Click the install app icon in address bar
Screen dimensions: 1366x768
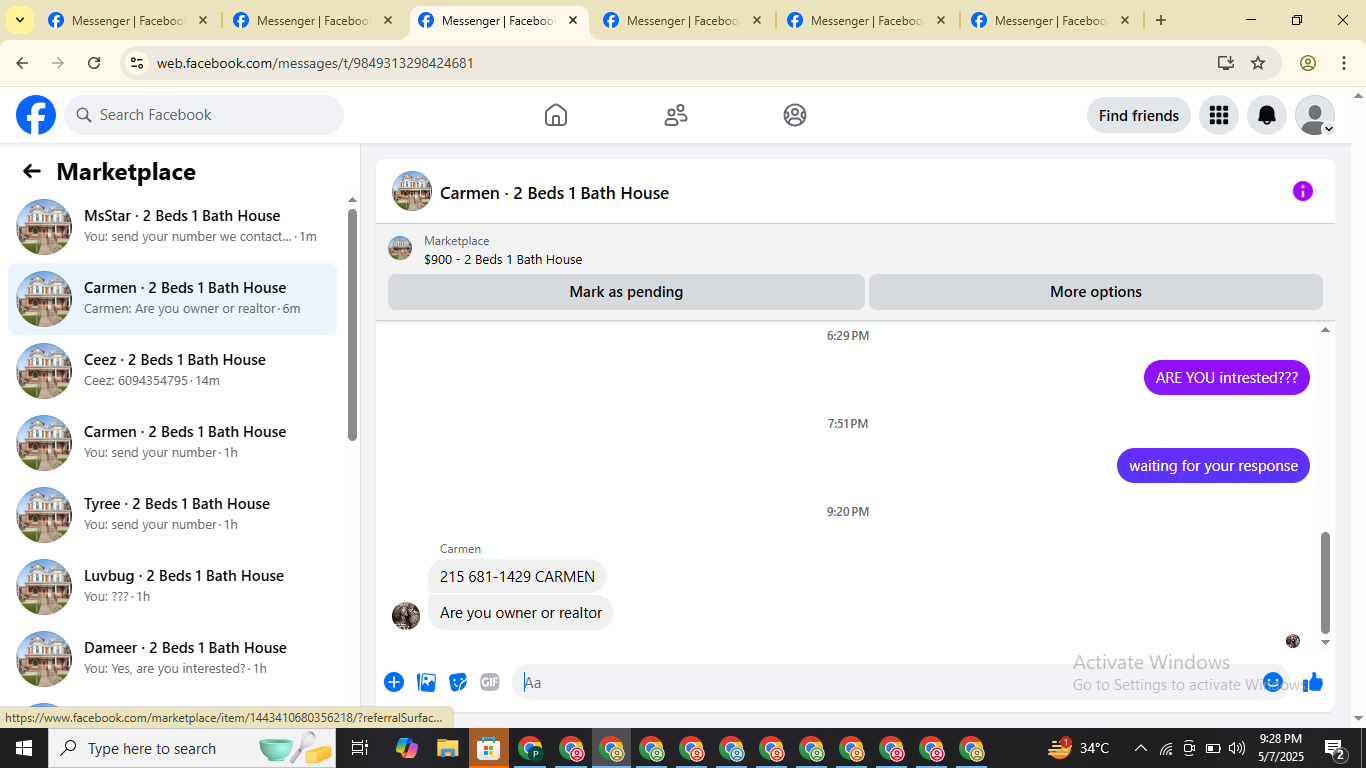click(x=1226, y=63)
